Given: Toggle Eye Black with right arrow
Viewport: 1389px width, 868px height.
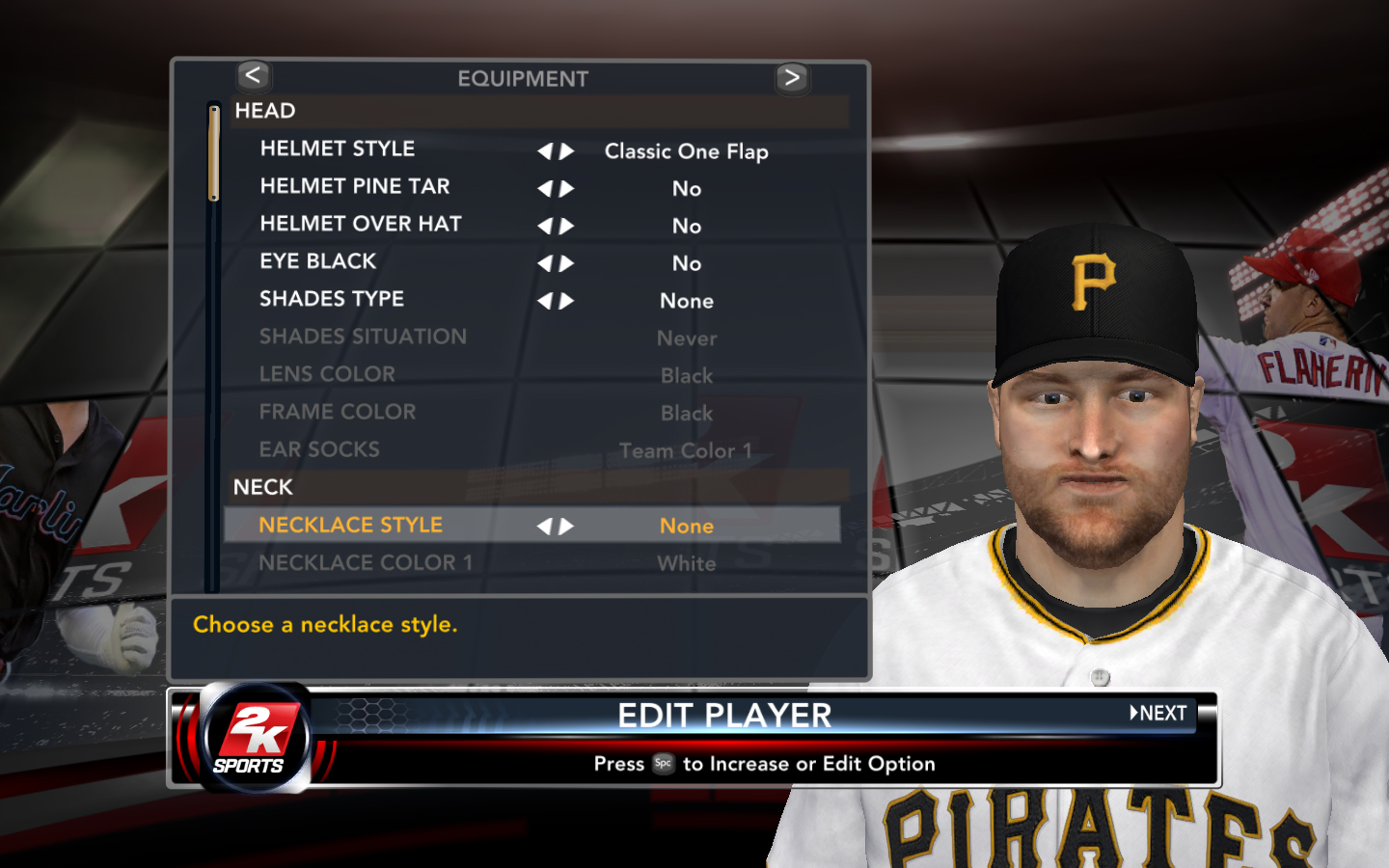Looking at the screenshot, I should click(x=567, y=263).
